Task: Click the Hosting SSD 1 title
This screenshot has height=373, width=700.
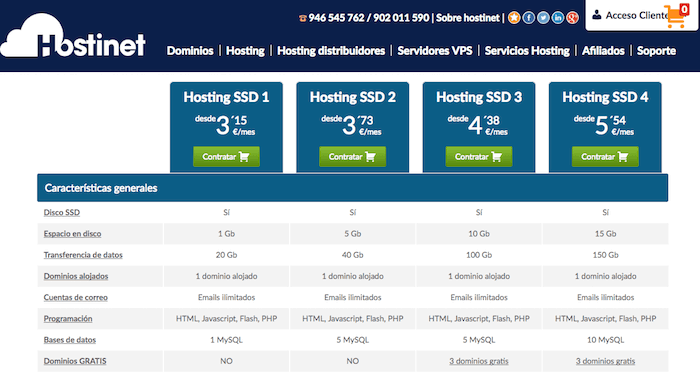Action: click(x=226, y=97)
